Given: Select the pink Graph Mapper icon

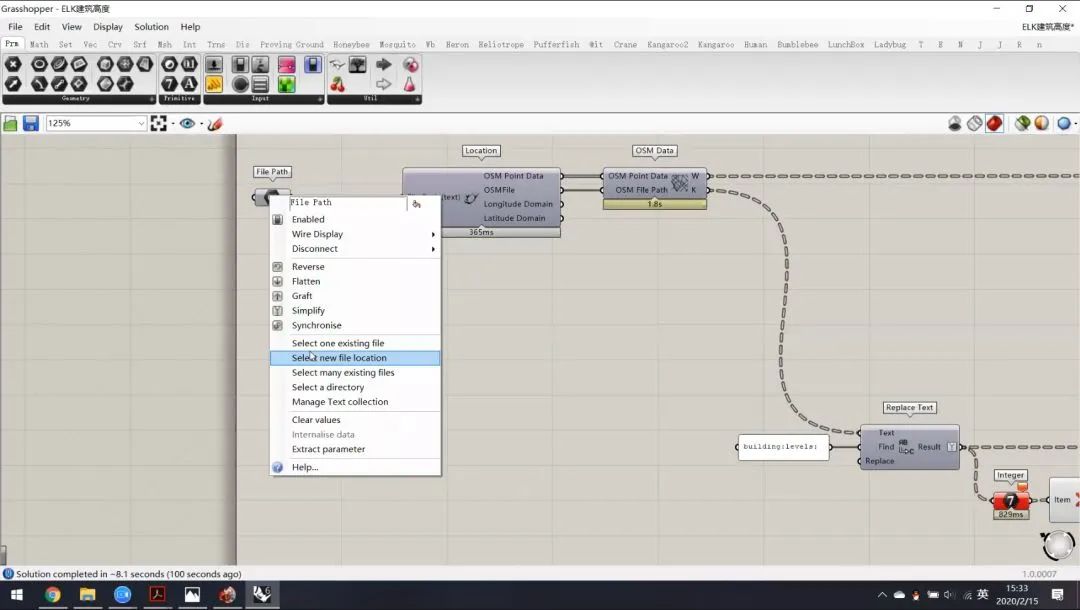Looking at the screenshot, I should (x=287, y=64).
